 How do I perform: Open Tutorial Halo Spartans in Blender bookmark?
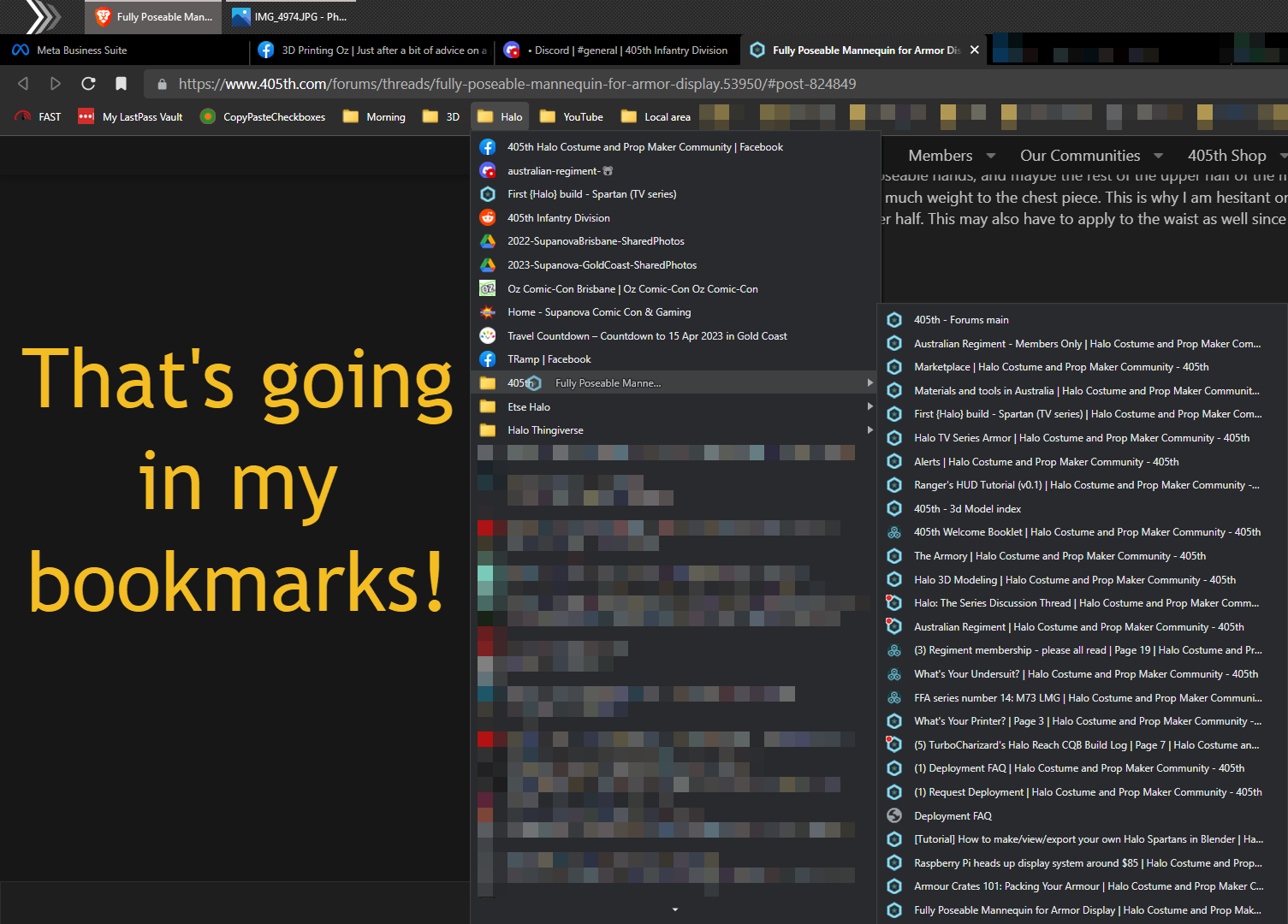click(1082, 839)
